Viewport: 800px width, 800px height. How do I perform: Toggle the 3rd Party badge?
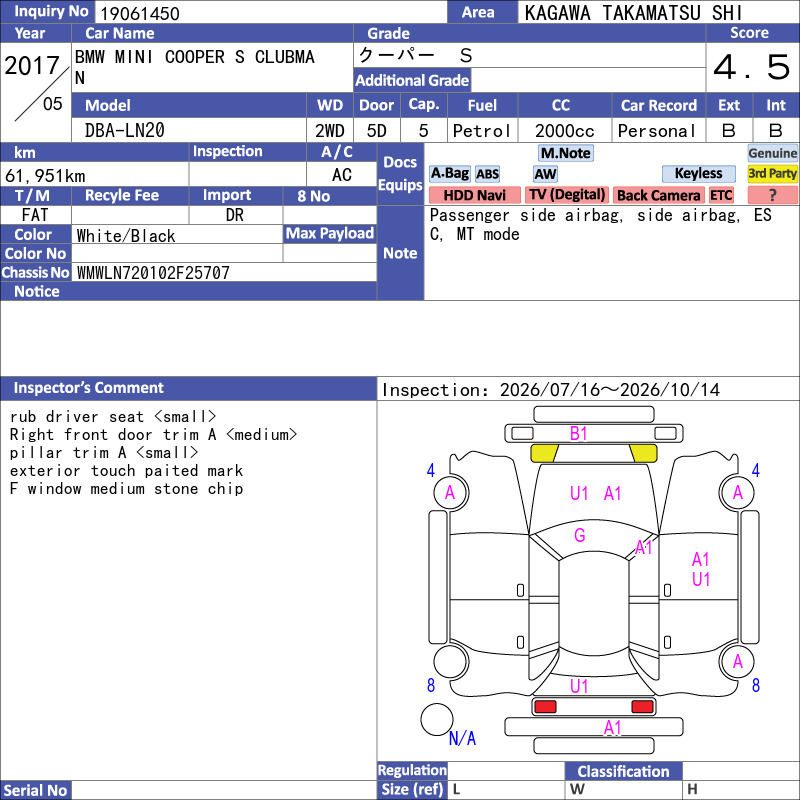tap(772, 173)
